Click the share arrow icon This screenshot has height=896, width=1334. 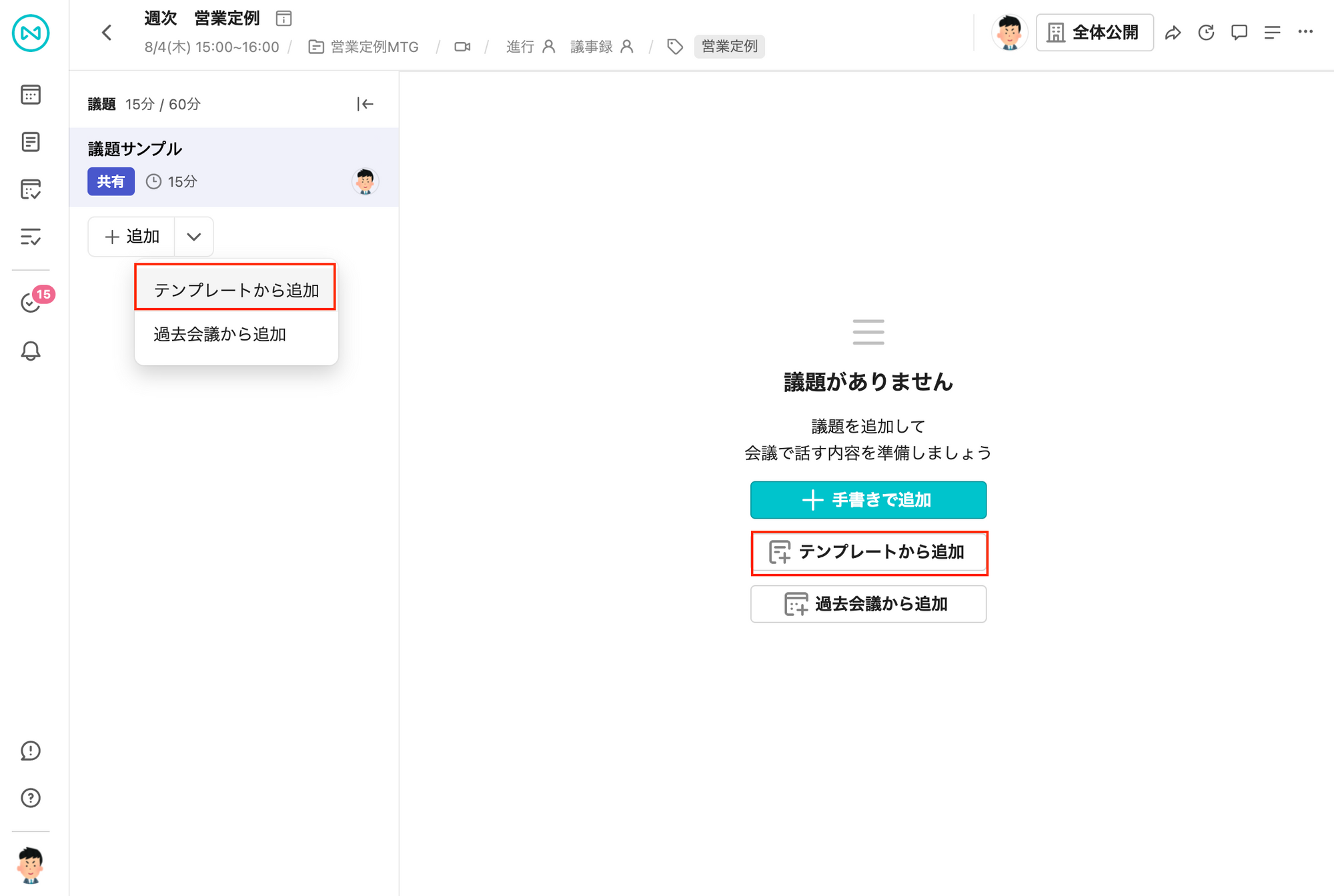pos(1173,32)
